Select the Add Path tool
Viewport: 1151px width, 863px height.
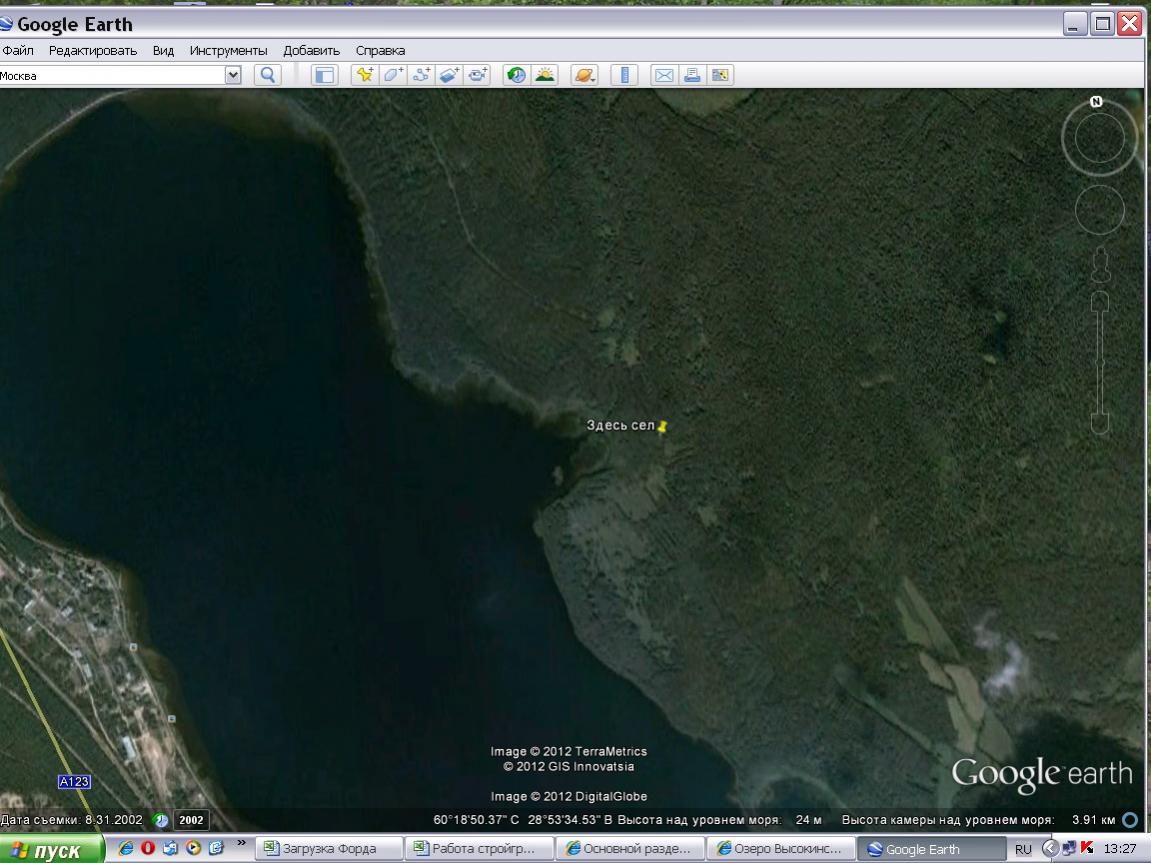point(422,75)
